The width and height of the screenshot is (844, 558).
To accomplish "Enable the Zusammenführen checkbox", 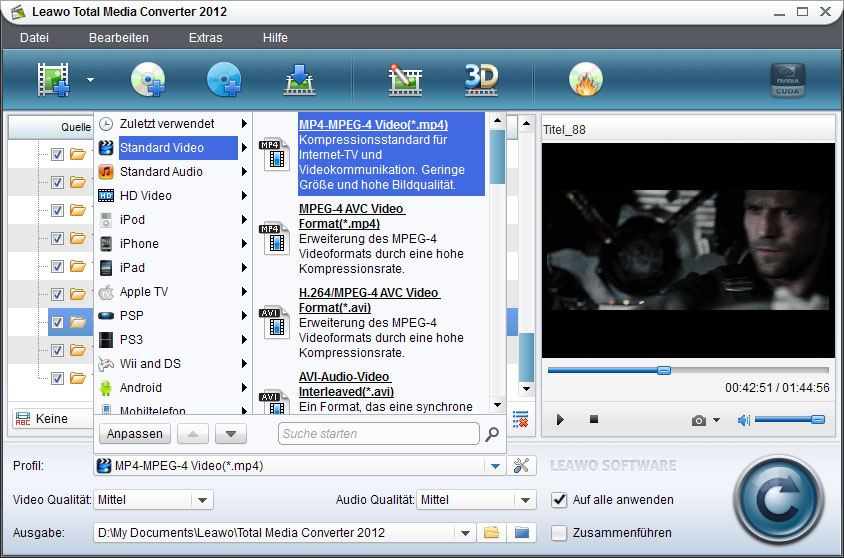I will 560,532.
